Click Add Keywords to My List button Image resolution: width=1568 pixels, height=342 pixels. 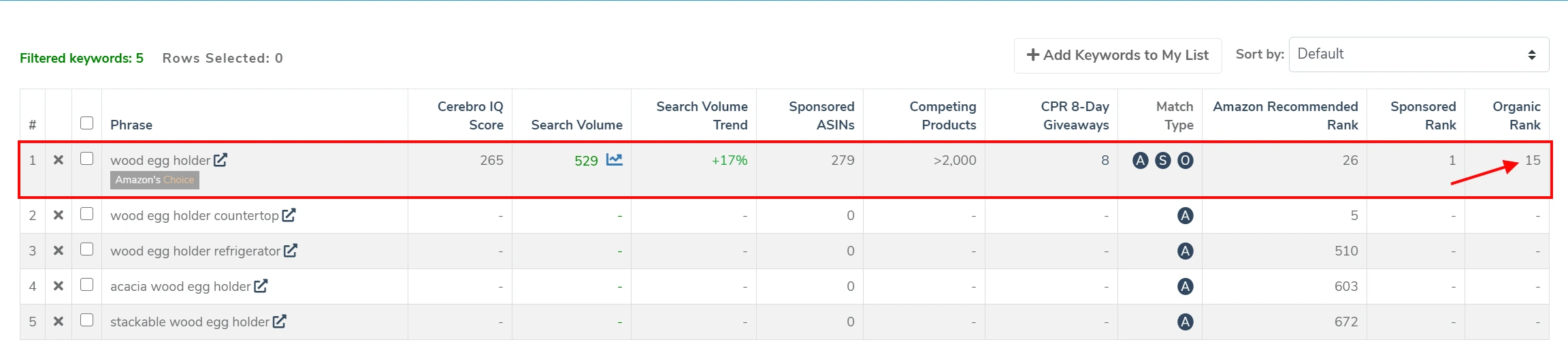click(x=1117, y=55)
